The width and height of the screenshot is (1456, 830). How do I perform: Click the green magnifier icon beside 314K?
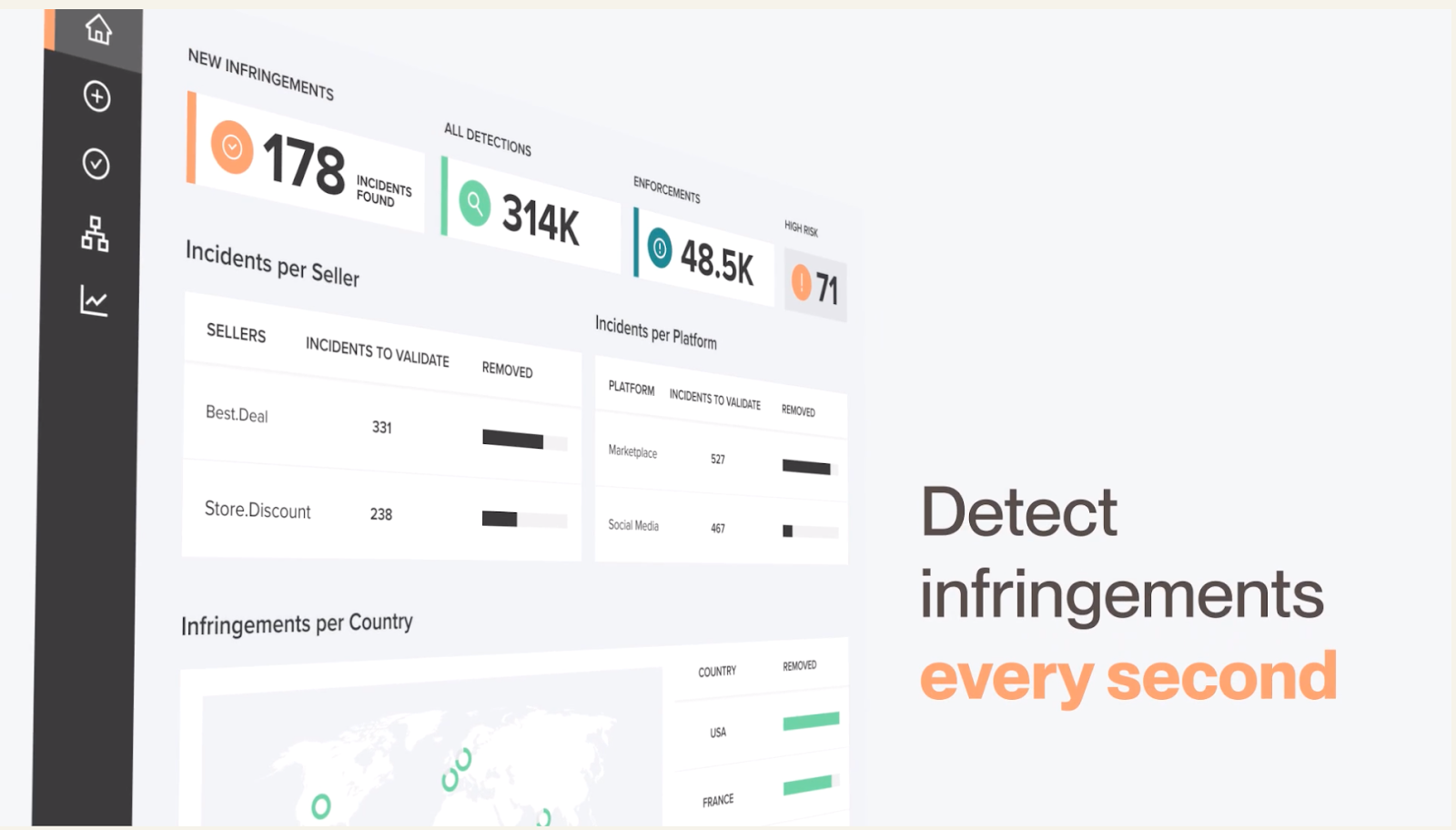click(x=474, y=203)
